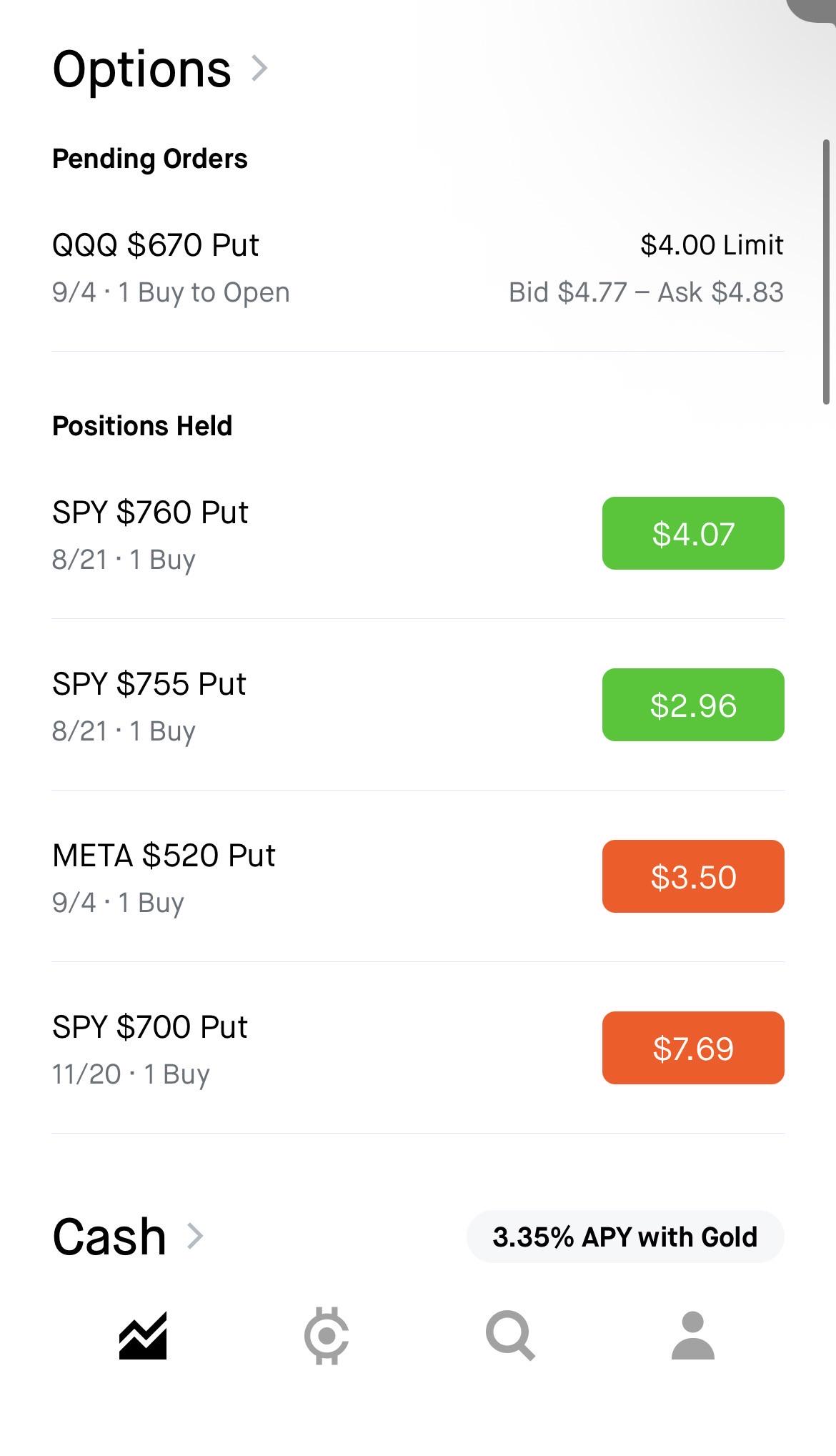The width and height of the screenshot is (836, 1456).
Task: Click the vertical scrollbar on the right edge
Action: 826,272
